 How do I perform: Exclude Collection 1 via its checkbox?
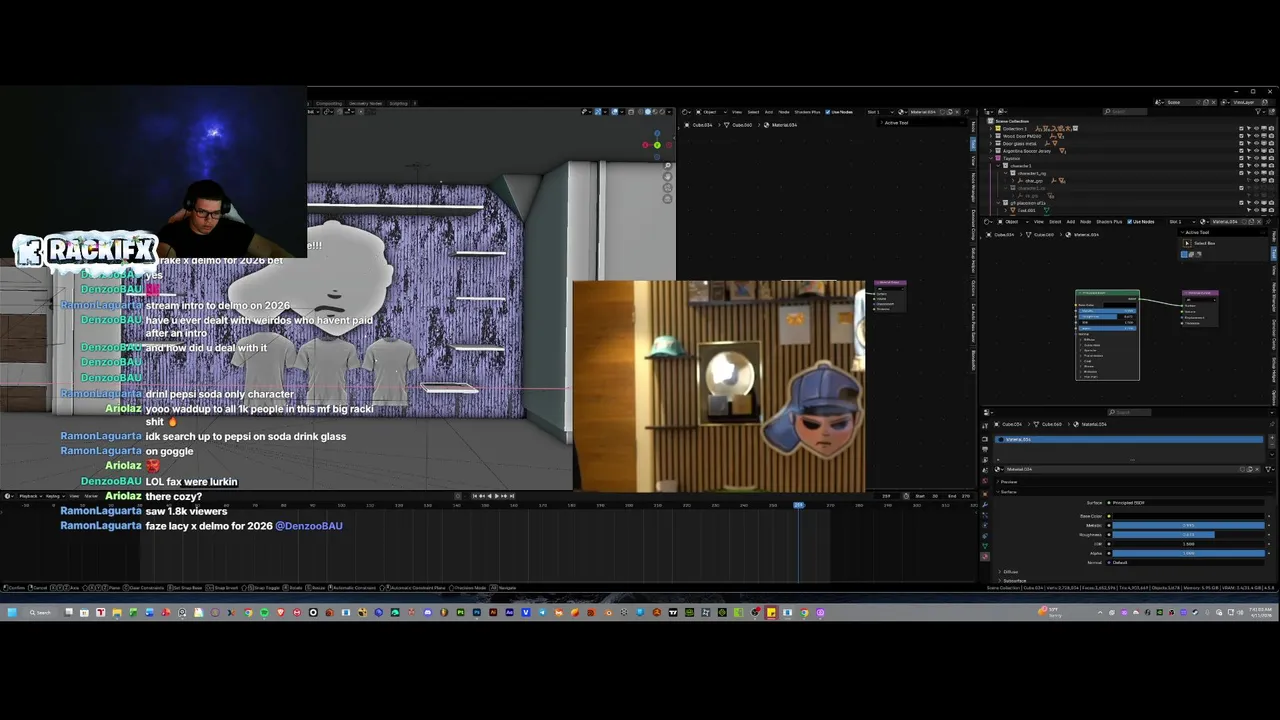pyautogui.click(x=1241, y=128)
